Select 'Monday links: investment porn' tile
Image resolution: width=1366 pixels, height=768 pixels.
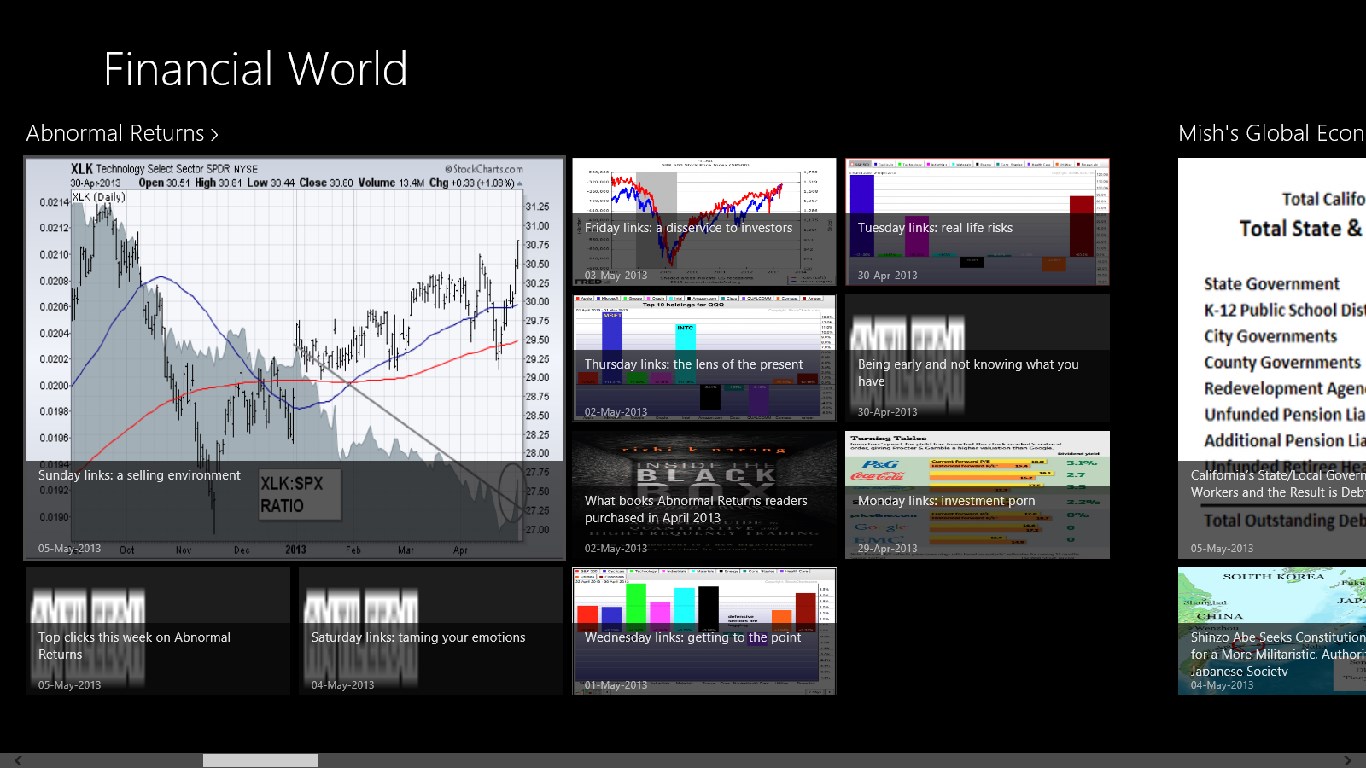[x=977, y=495]
